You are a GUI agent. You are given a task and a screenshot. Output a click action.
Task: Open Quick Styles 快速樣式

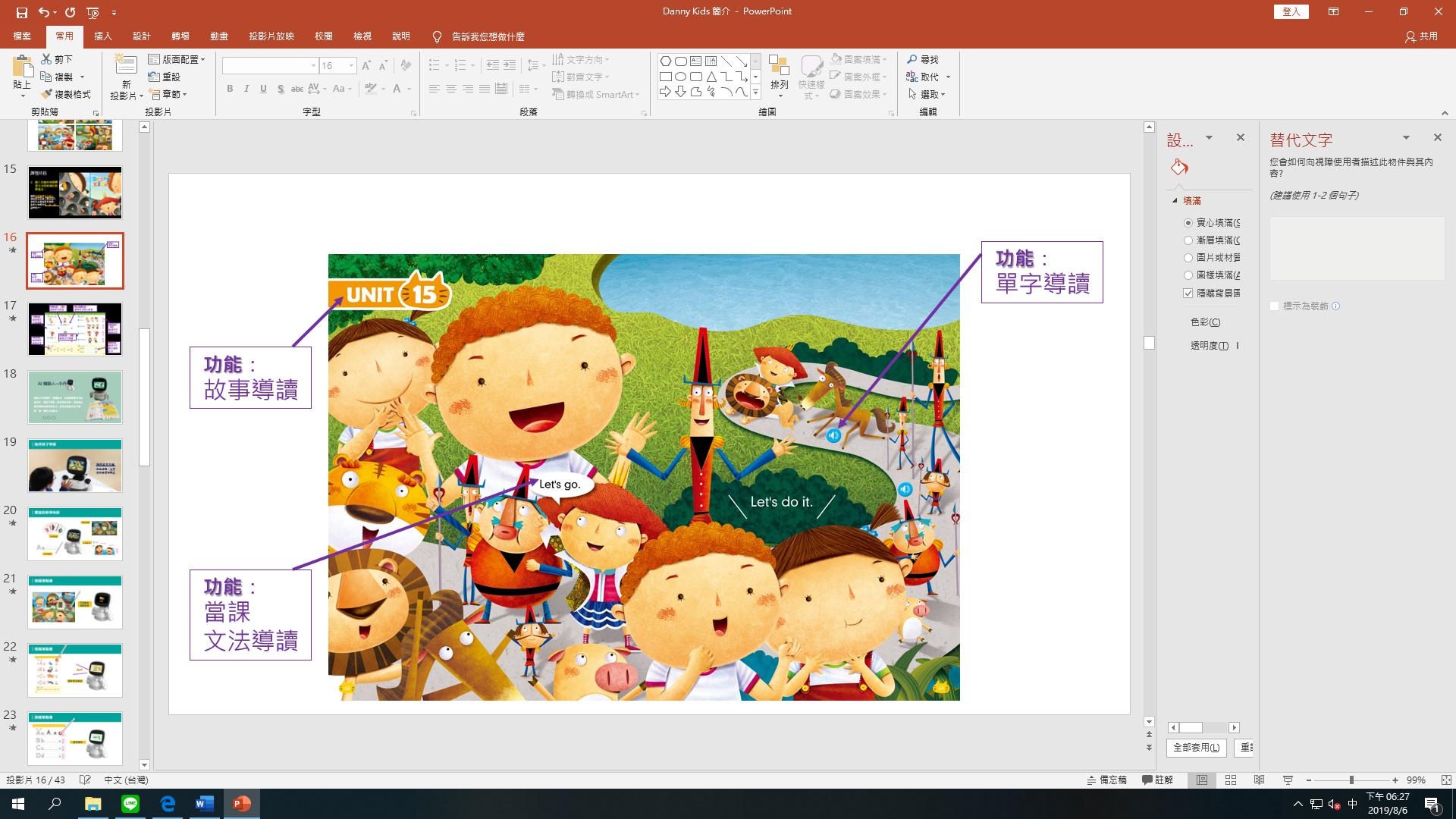point(811,77)
